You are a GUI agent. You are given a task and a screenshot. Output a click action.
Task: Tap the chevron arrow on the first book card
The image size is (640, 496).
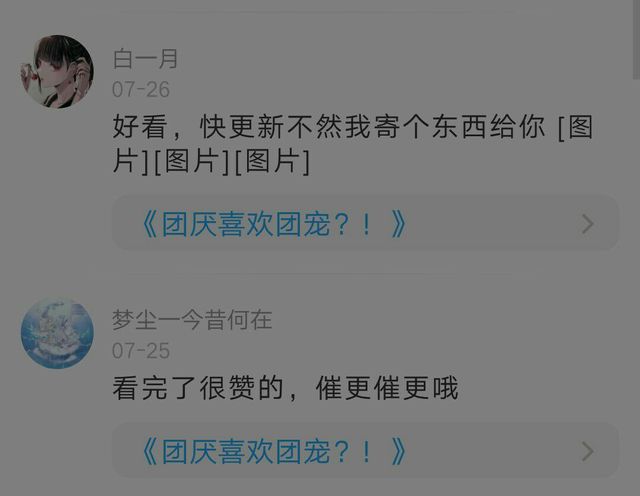(587, 224)
